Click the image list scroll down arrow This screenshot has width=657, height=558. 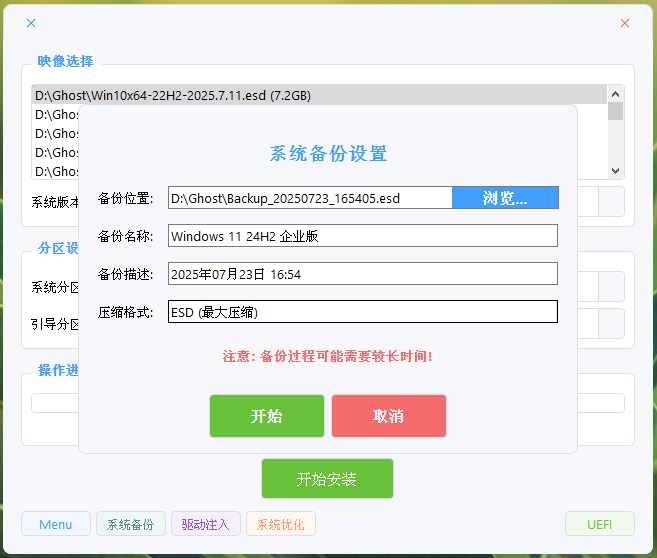click(616, 170)
